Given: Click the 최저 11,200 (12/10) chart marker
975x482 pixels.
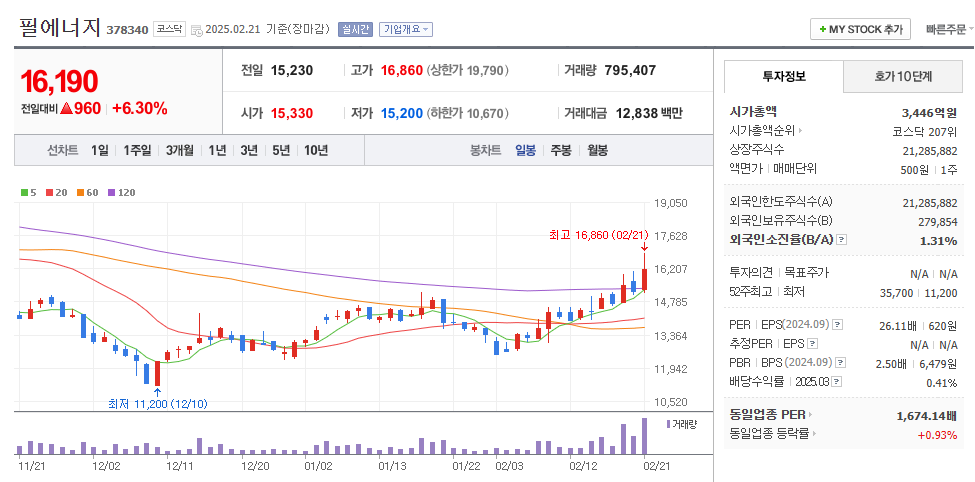Looking at the screenshot, I should coord(158,404).
